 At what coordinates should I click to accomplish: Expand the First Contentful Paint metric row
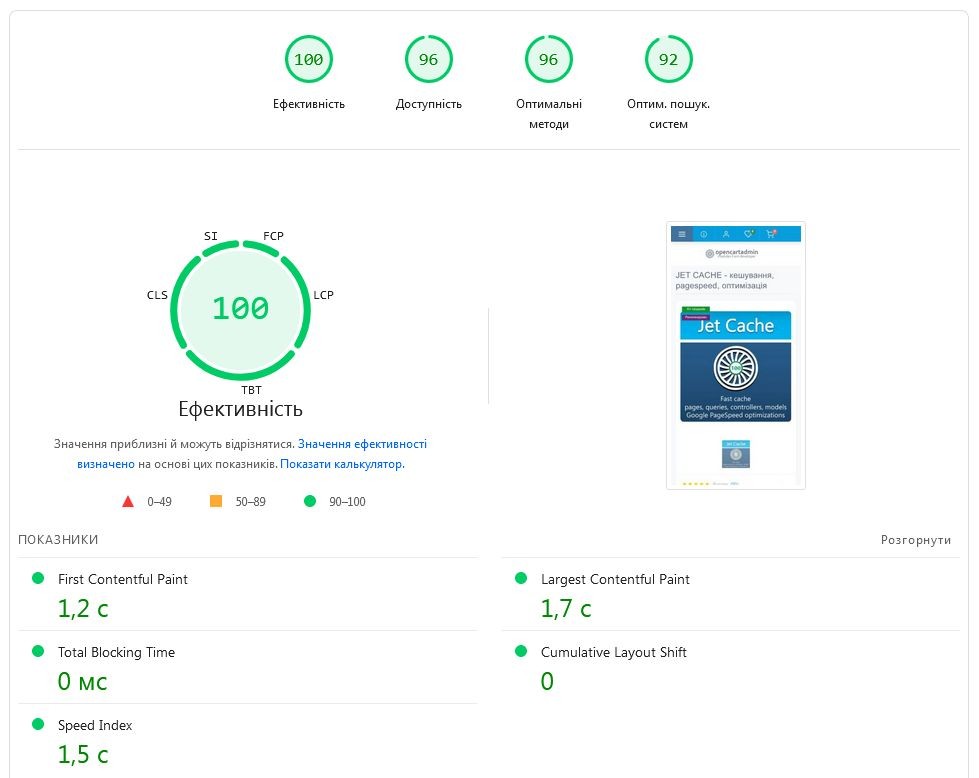point(122,579)
